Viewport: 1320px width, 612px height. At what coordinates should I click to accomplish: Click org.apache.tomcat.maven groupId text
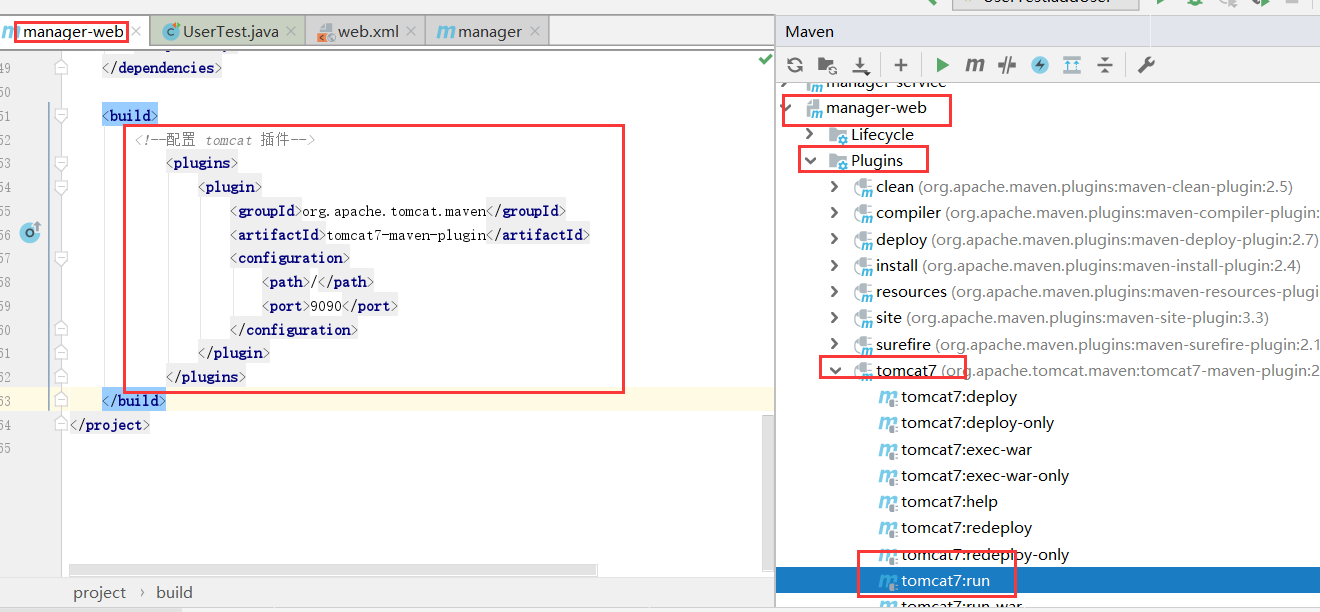point(394,211)
